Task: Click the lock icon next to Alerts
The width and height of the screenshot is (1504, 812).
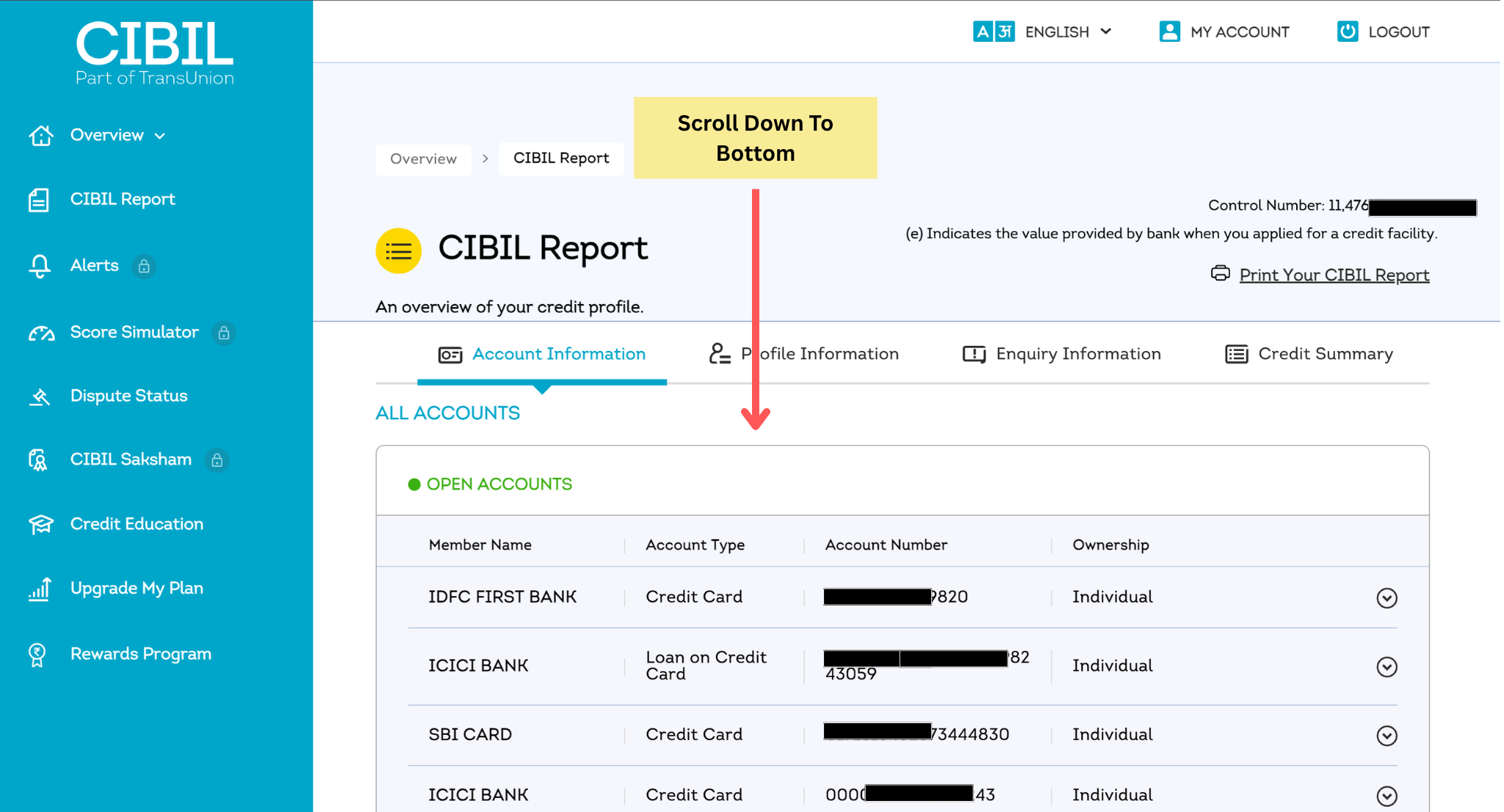Action: tap(144, 266)
